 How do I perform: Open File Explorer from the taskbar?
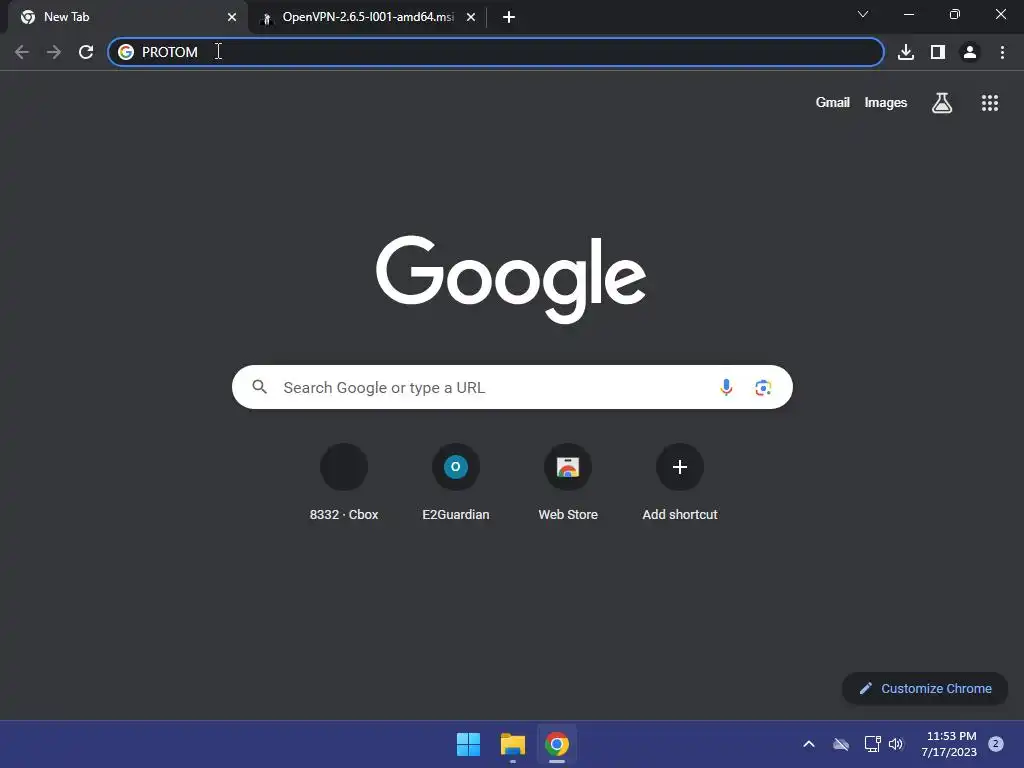coord(513,744)
